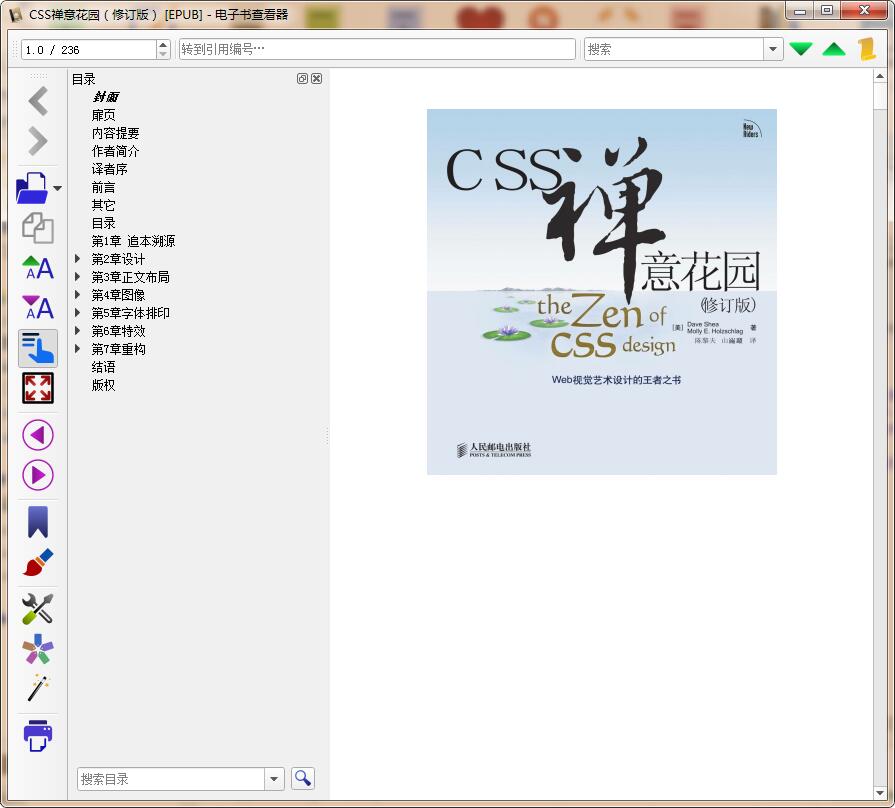Search the table of contents with the magnifier
This screenshot has height=808, width=895.
tap(303, 778)
